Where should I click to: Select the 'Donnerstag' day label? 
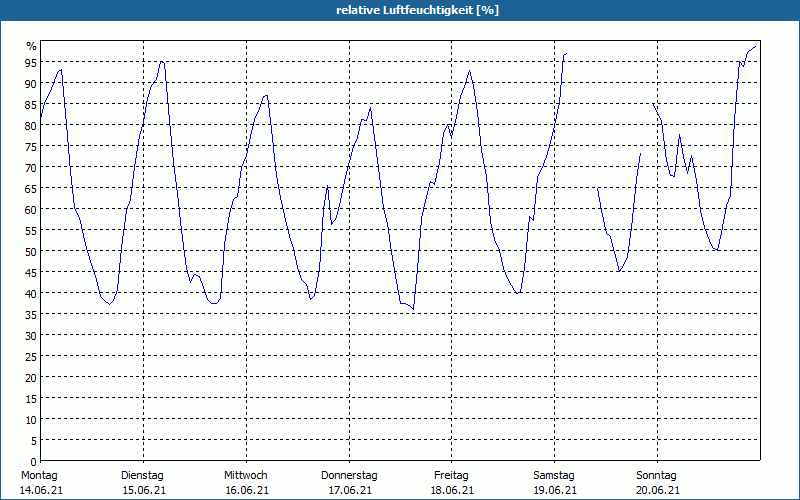349,475
